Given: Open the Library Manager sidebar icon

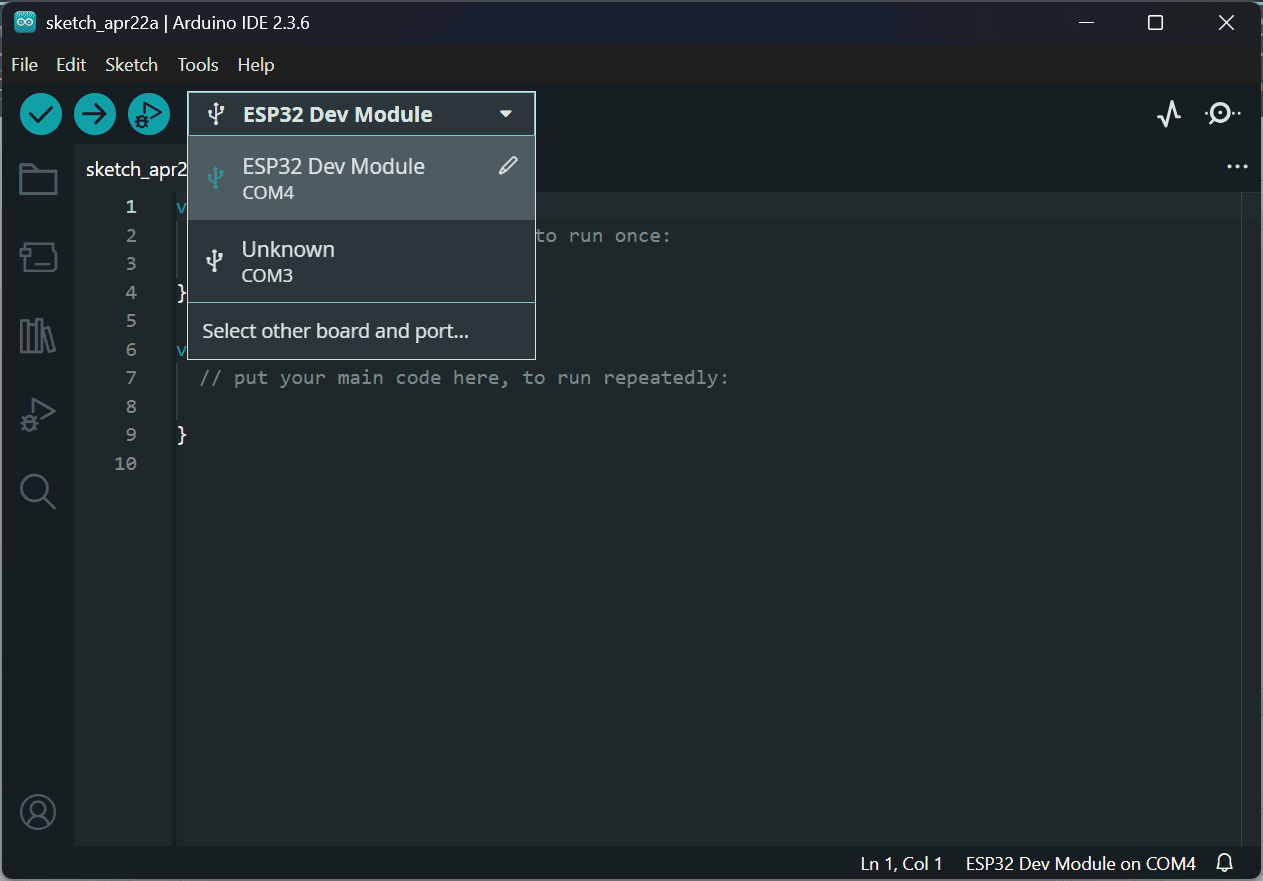Looking at the screenshot, I should (38, 336).
